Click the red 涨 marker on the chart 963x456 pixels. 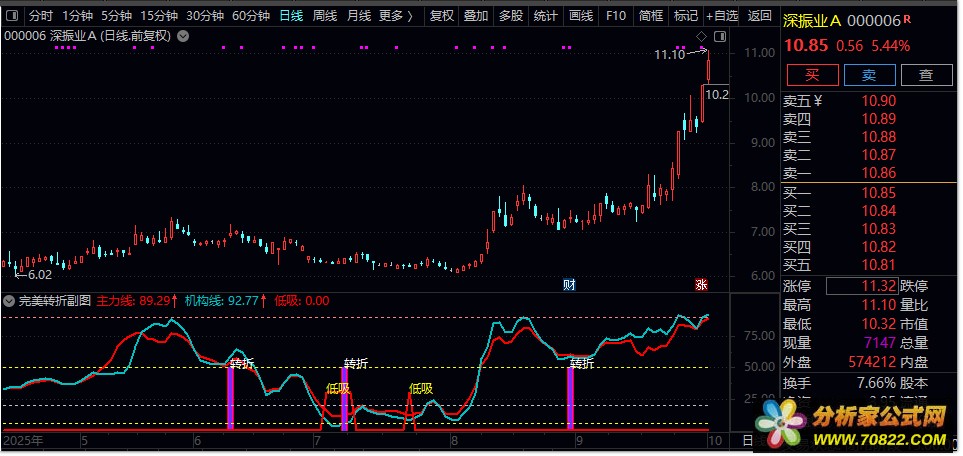pos(702,284)
